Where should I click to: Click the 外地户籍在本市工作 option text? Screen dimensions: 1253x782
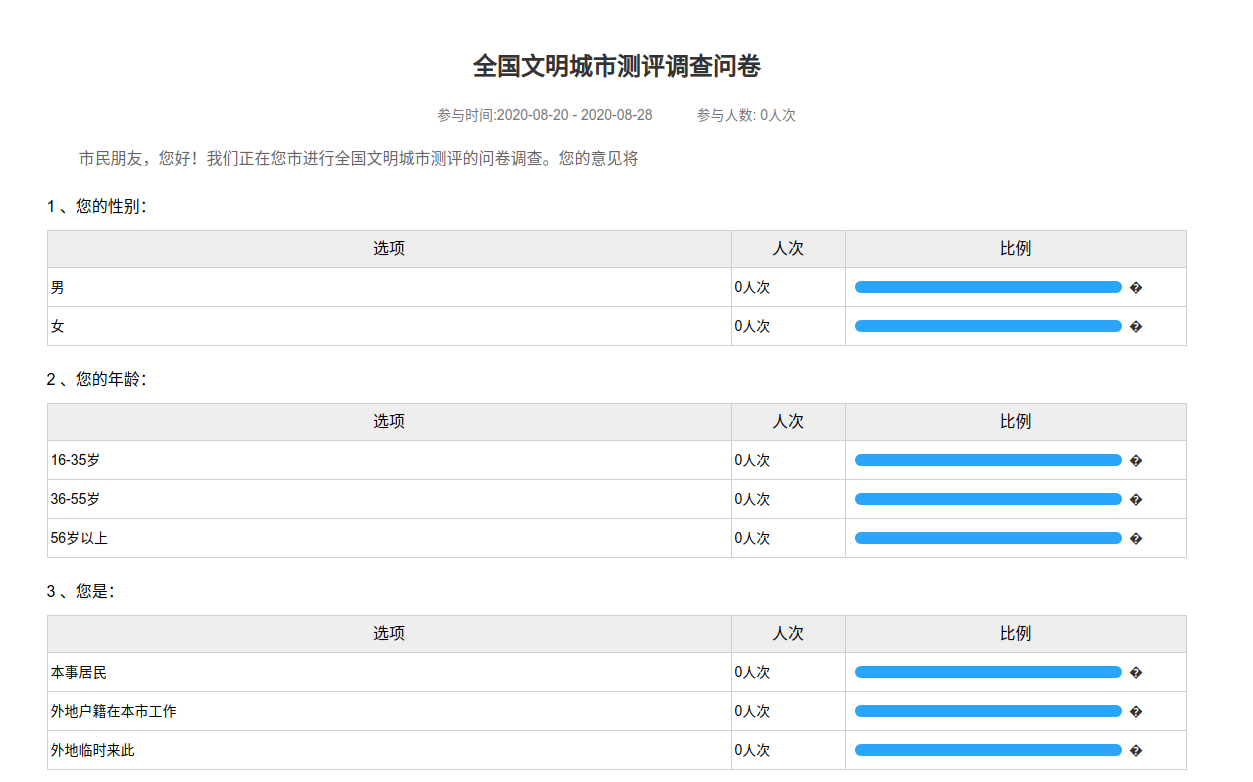114,711
